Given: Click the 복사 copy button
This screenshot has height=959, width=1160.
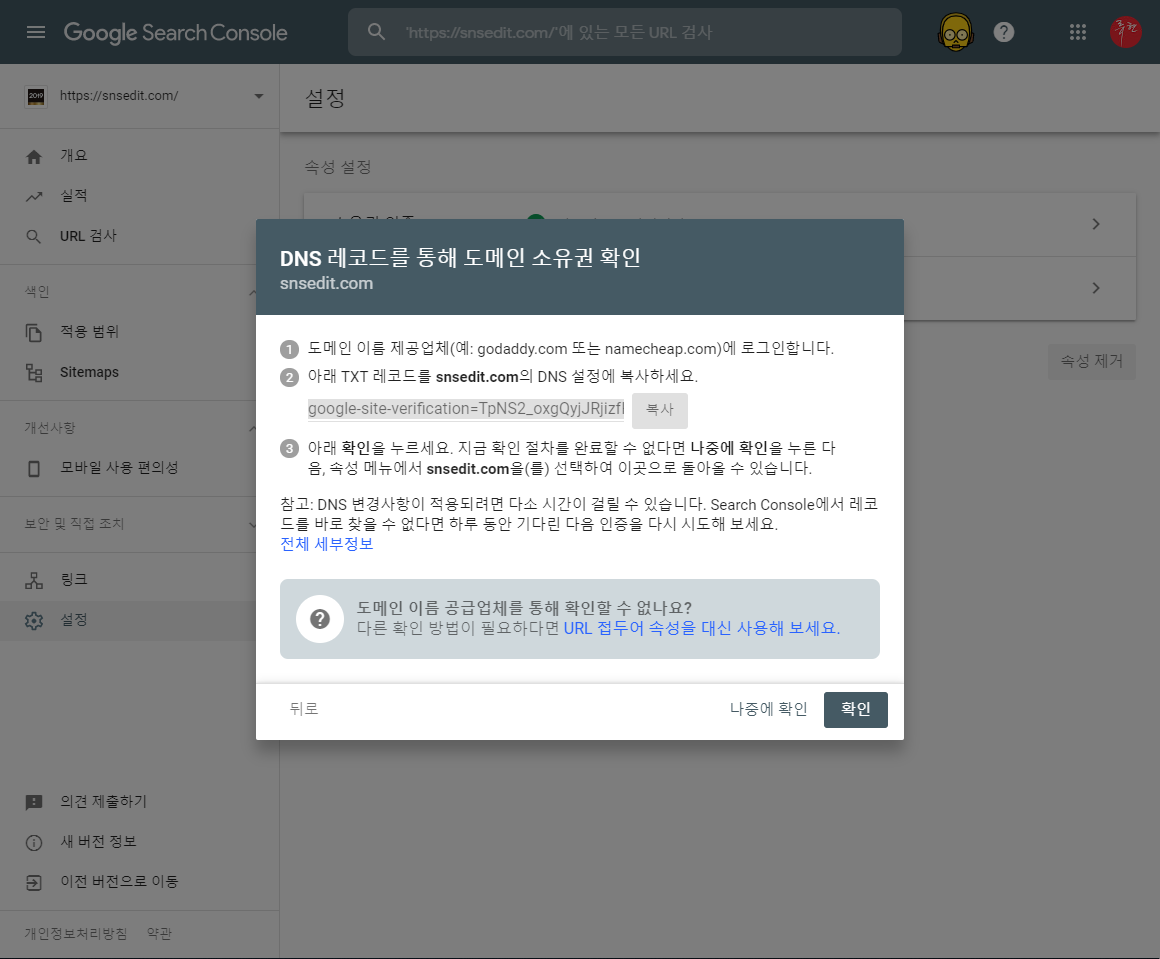Looking at the screenshot, I should click(660, 410).
